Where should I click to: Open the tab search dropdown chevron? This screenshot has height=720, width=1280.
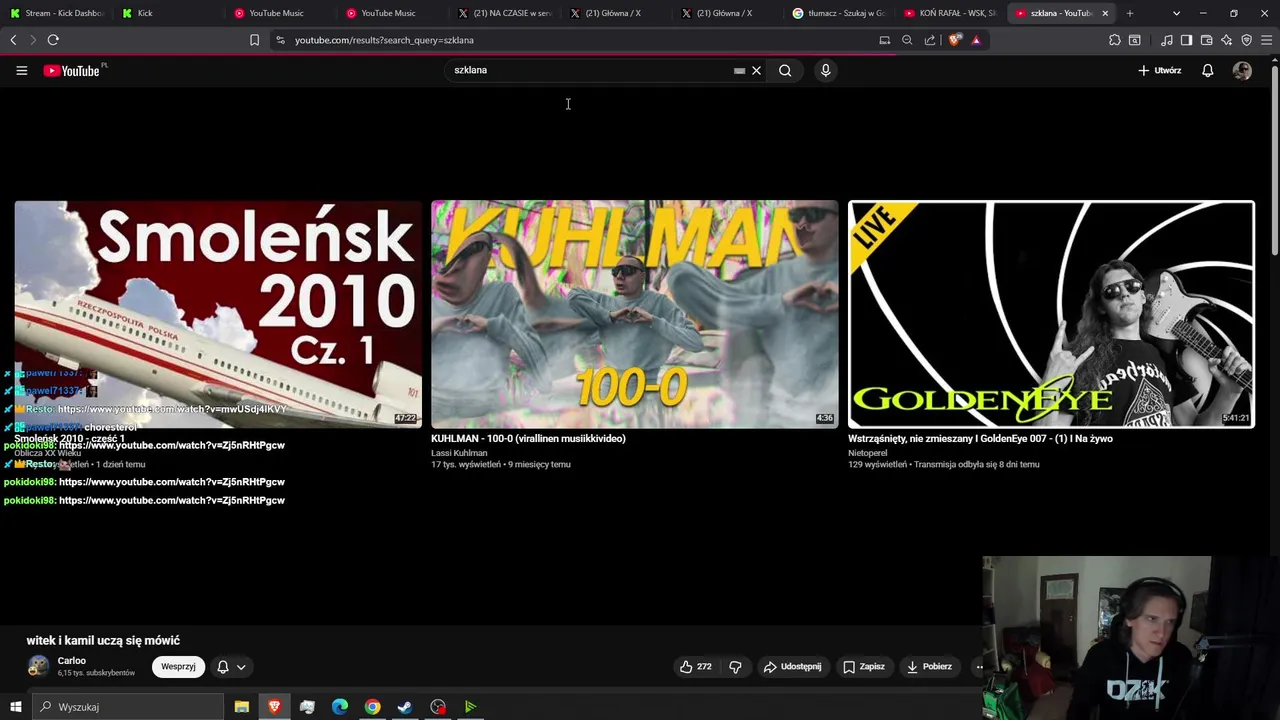point(1176,13)
